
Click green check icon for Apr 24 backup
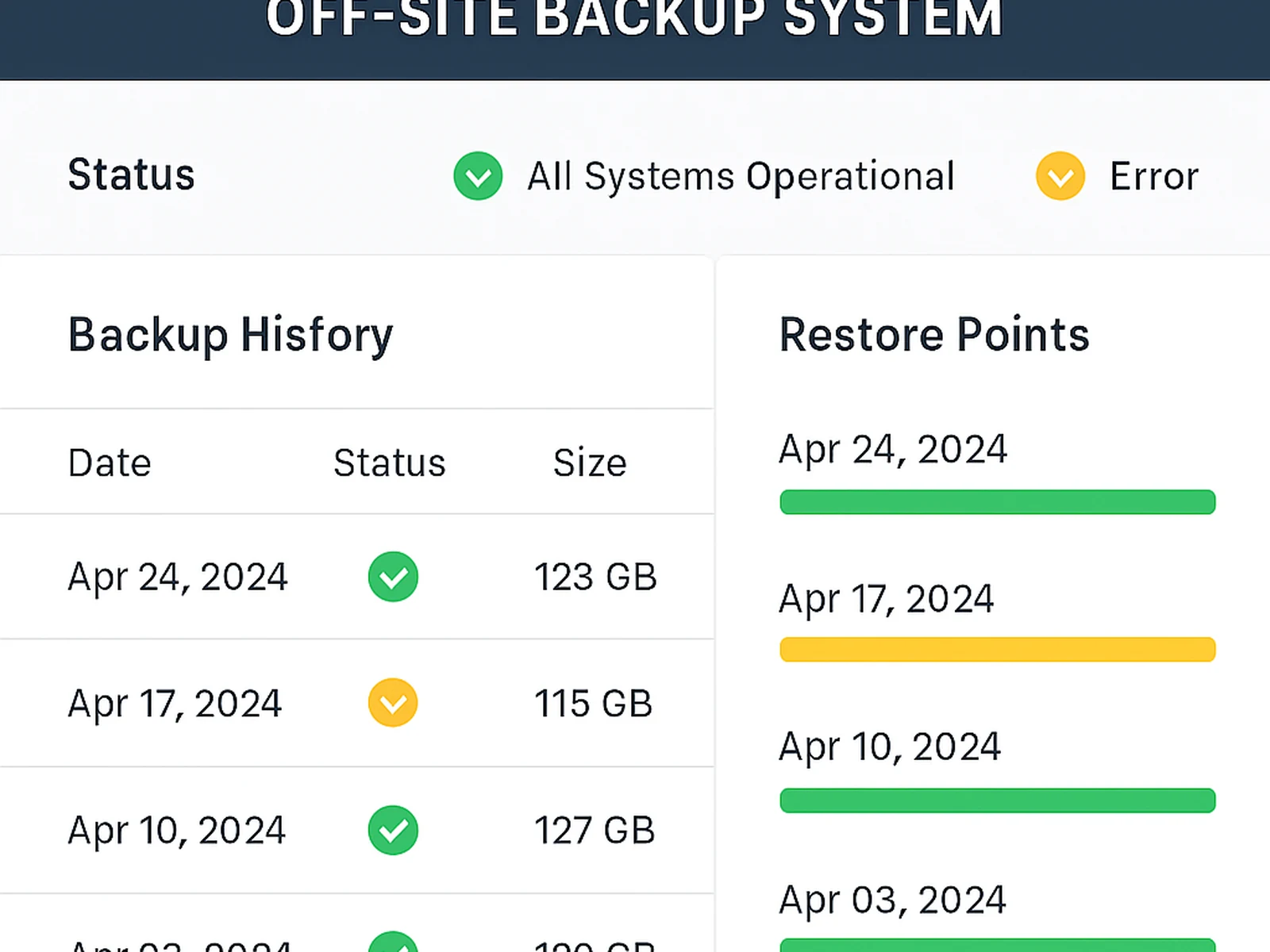tap(393, 577)
